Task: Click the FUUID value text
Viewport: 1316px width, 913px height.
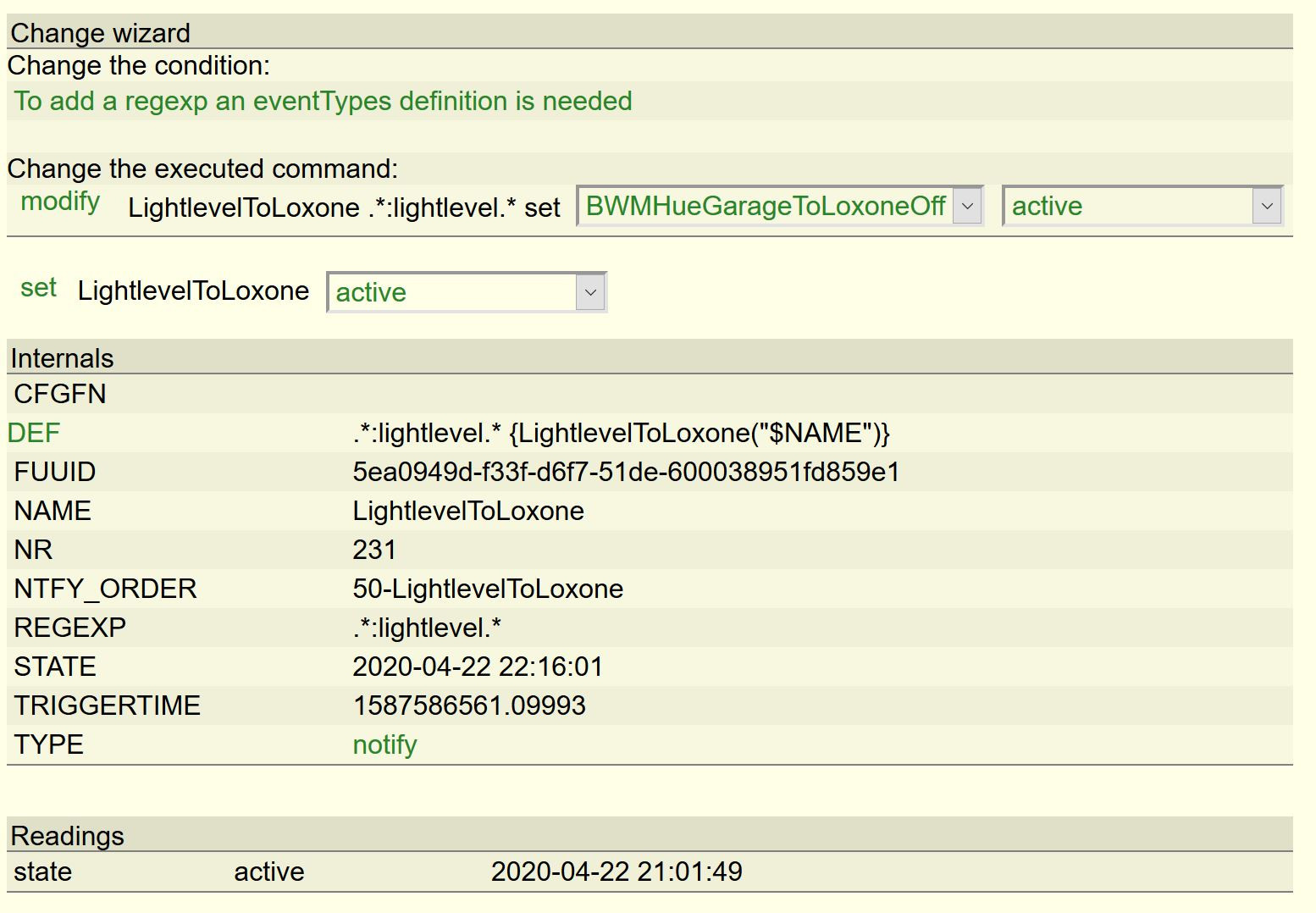Action: (x=626, y=472)
